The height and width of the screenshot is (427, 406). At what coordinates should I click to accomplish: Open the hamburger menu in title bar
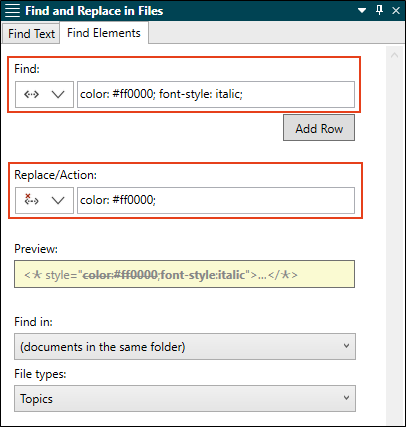click(x=12, y=11)
